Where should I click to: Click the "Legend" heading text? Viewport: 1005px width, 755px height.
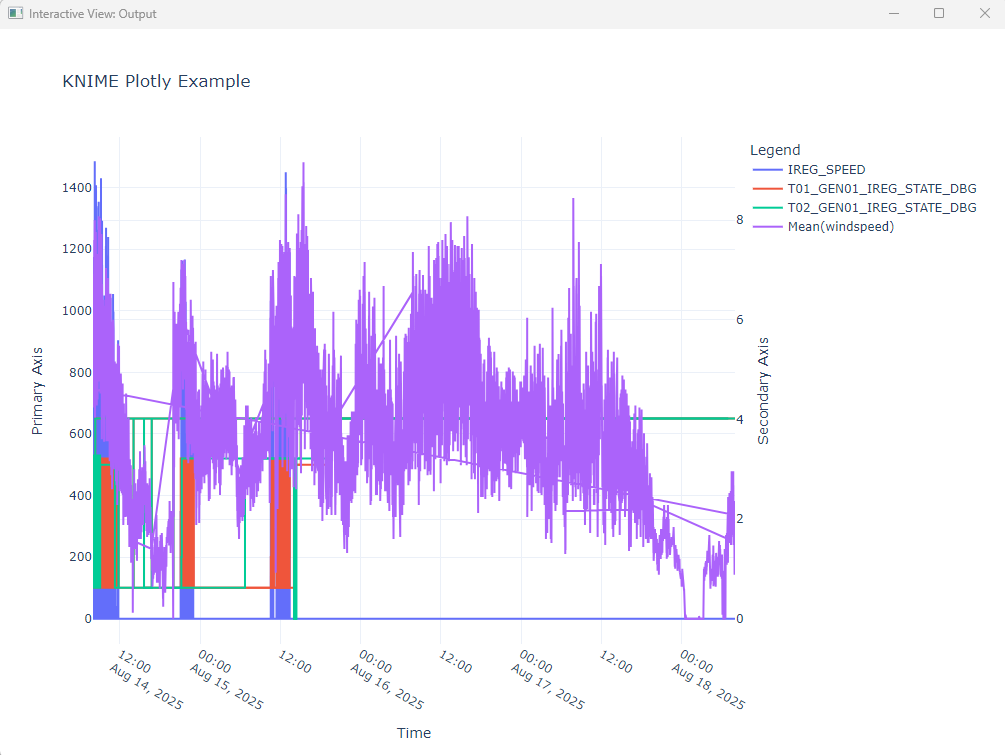775,150
